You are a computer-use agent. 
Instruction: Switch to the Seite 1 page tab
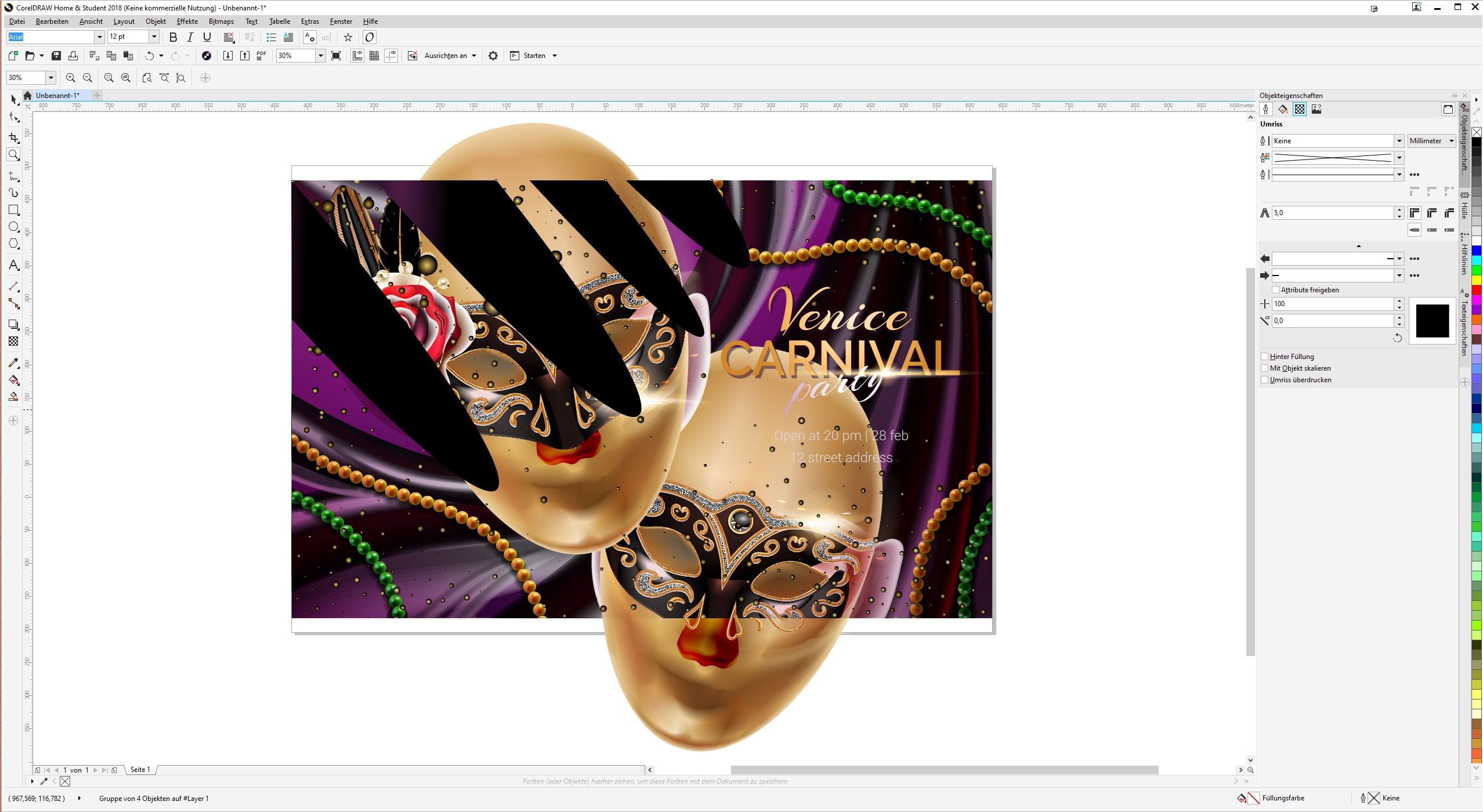click(140, 770)
